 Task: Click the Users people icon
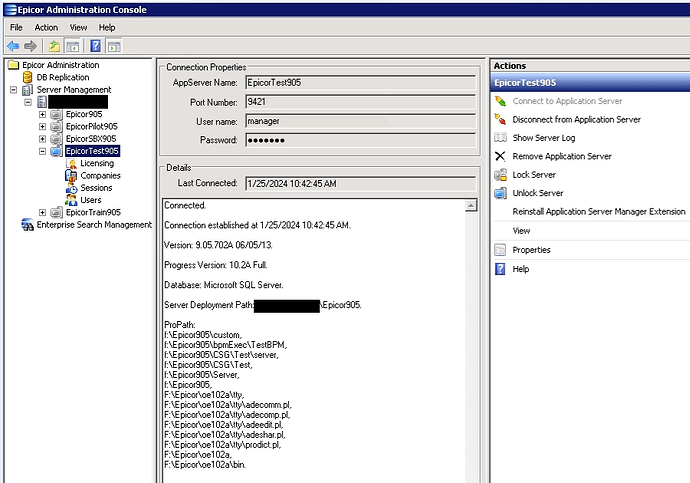(x=71, y=201)
